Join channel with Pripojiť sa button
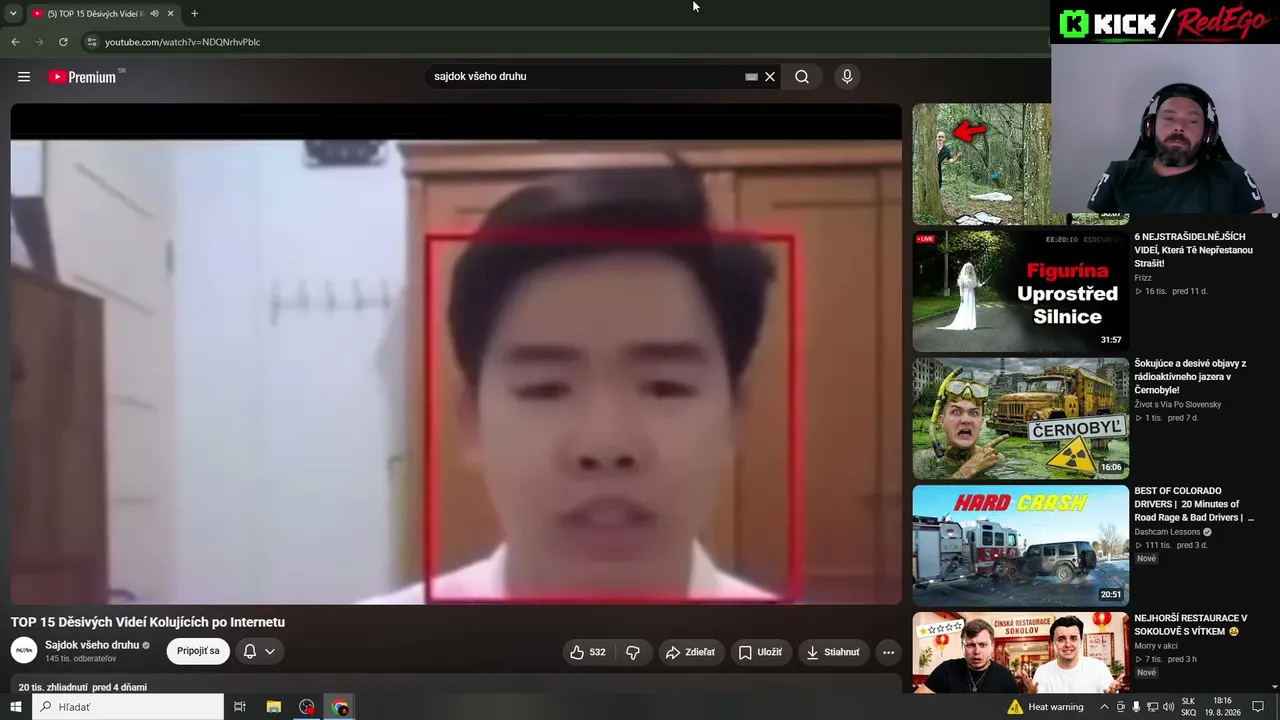The image size is (1280, 720). [198, 651]
